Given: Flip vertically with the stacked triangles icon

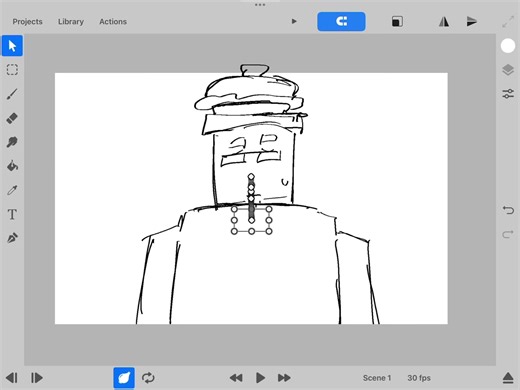Looking at the screenshot, I should click(471, 22).
